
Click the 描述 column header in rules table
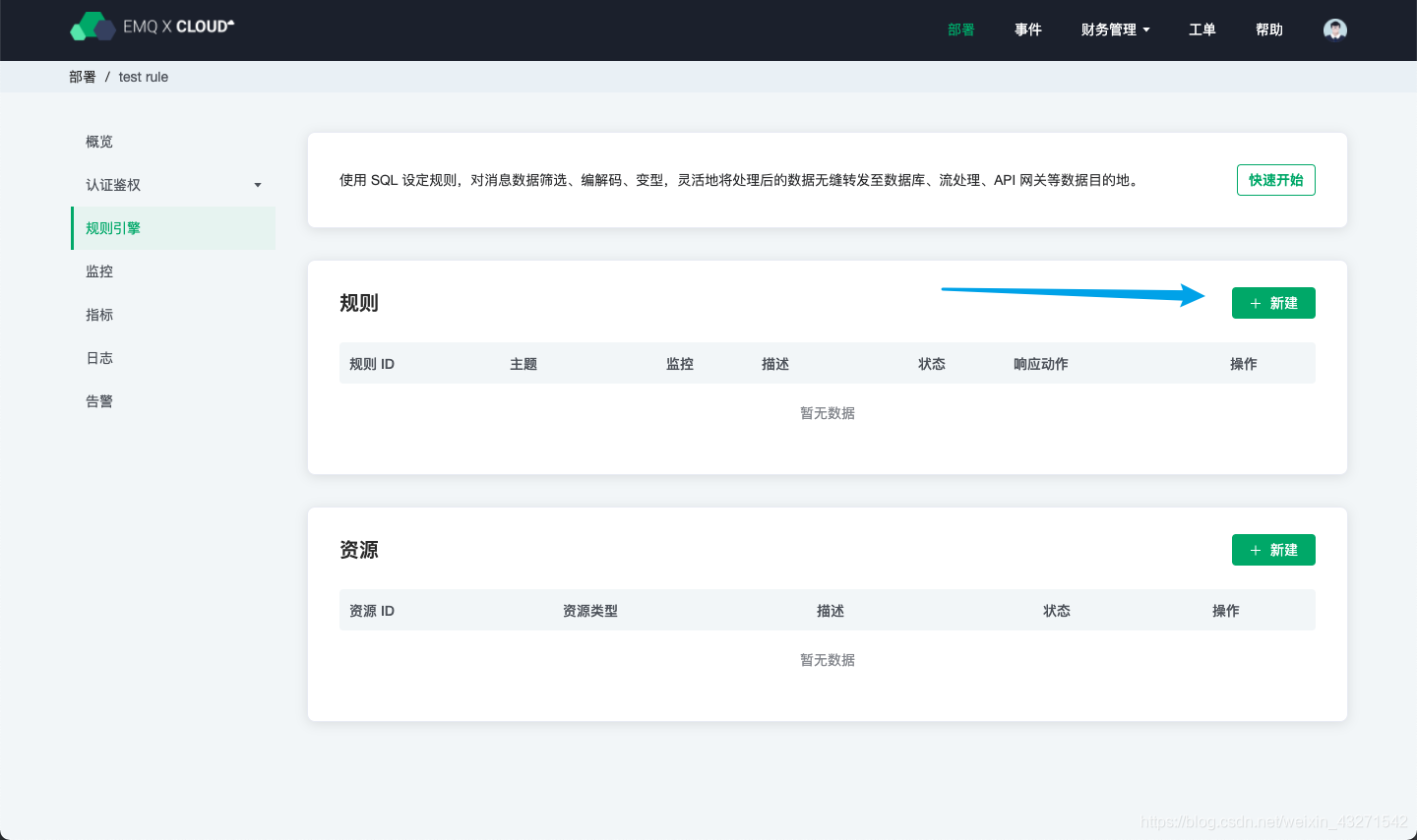pyautogui.click(x=775, y=364)
